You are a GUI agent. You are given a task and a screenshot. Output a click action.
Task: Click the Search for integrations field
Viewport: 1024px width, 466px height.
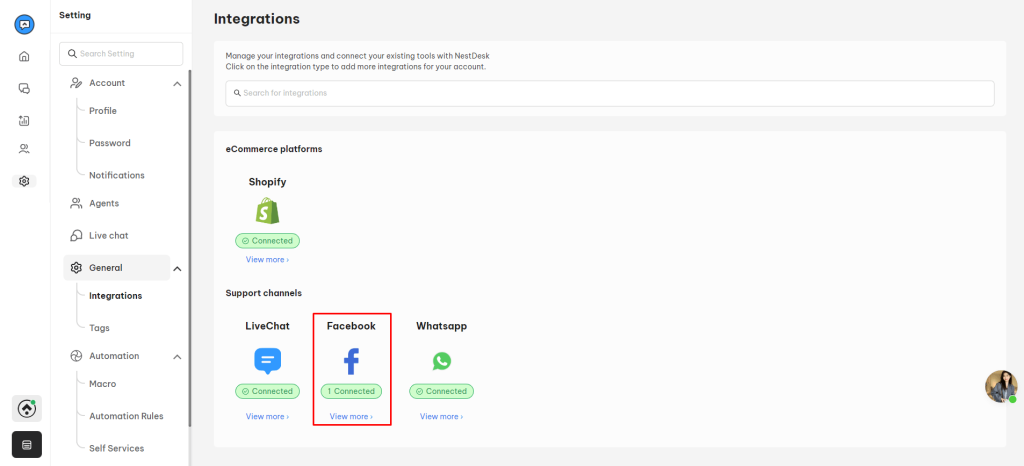point(610,93)
